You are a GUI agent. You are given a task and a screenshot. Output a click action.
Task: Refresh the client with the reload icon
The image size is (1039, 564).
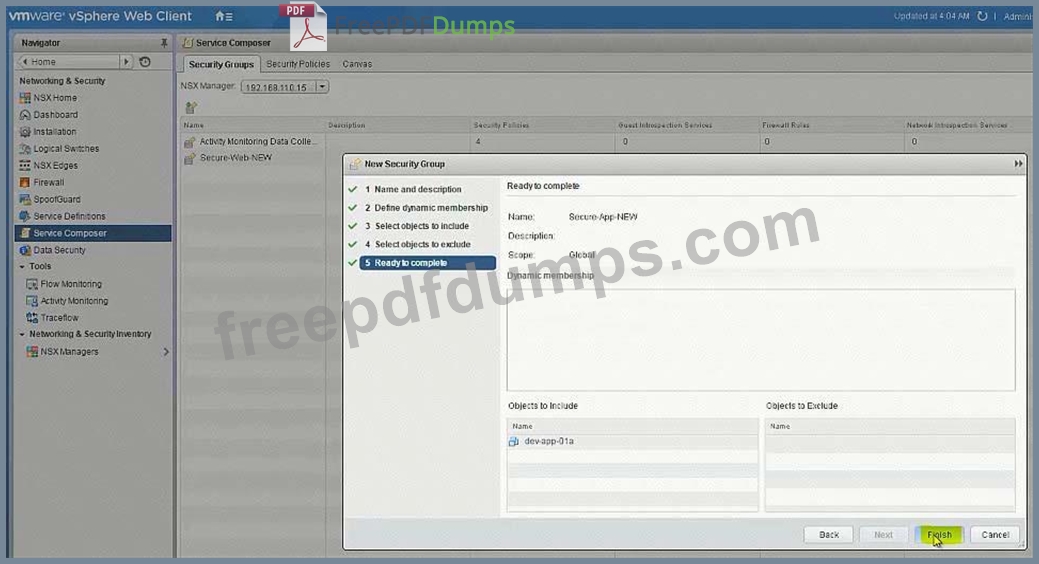(x=982, y=16)
